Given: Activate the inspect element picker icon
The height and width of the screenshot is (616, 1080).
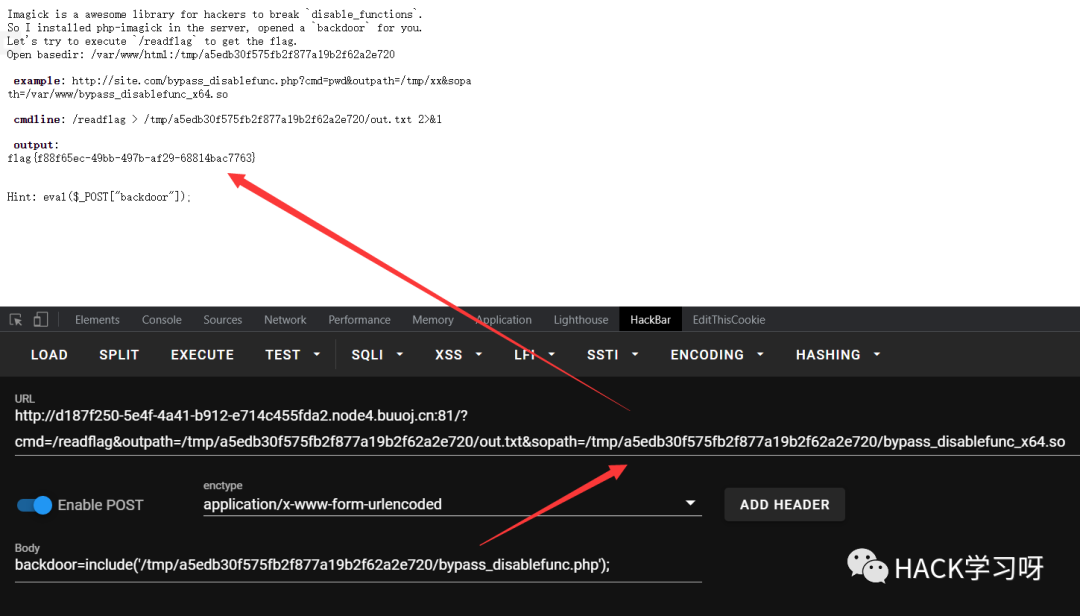Looking at the screenshot, I should [x=16, y=320].
